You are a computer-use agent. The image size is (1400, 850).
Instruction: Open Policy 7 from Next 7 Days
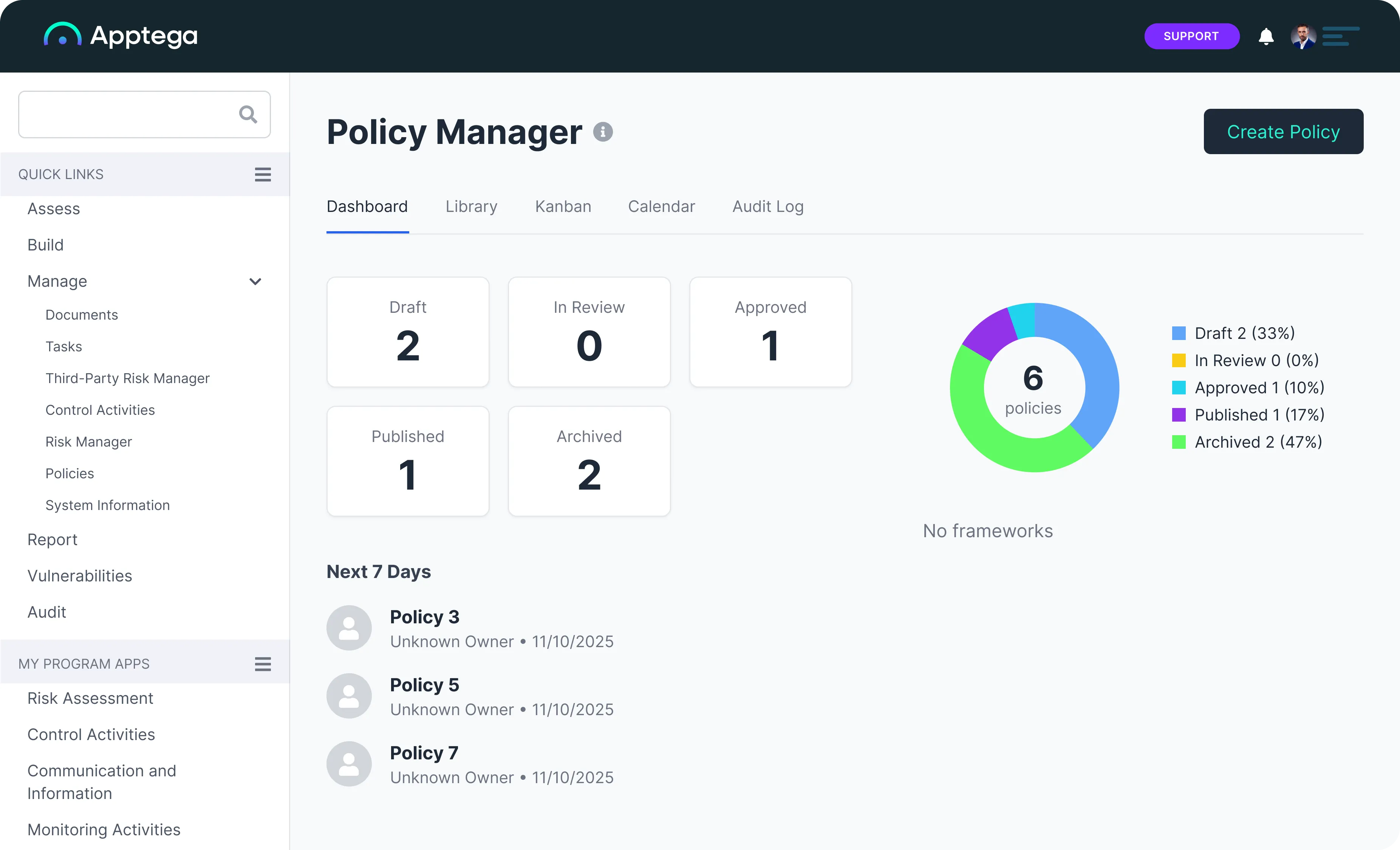(424, 752)
